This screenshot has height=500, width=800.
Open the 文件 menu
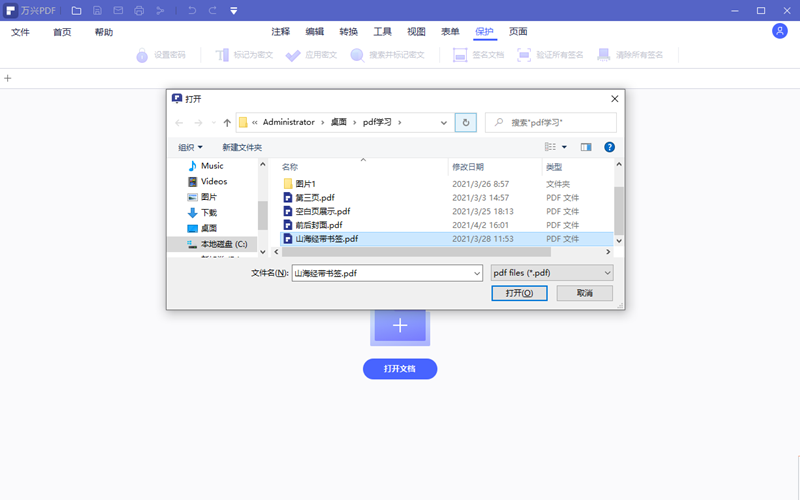[x=20, y=32]
